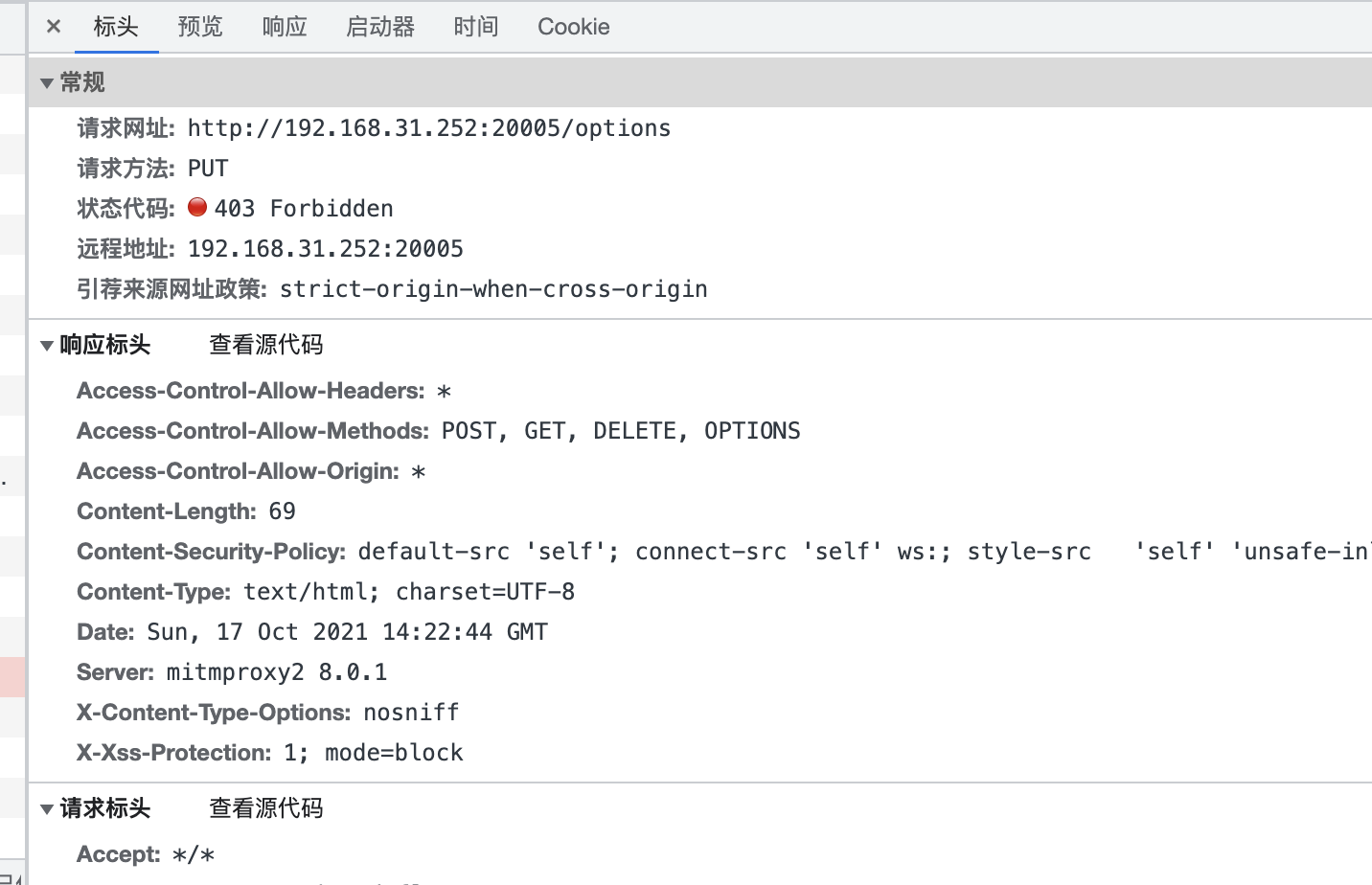
Task: Click the Accept header value */*
Action: (x=194, y=854)
